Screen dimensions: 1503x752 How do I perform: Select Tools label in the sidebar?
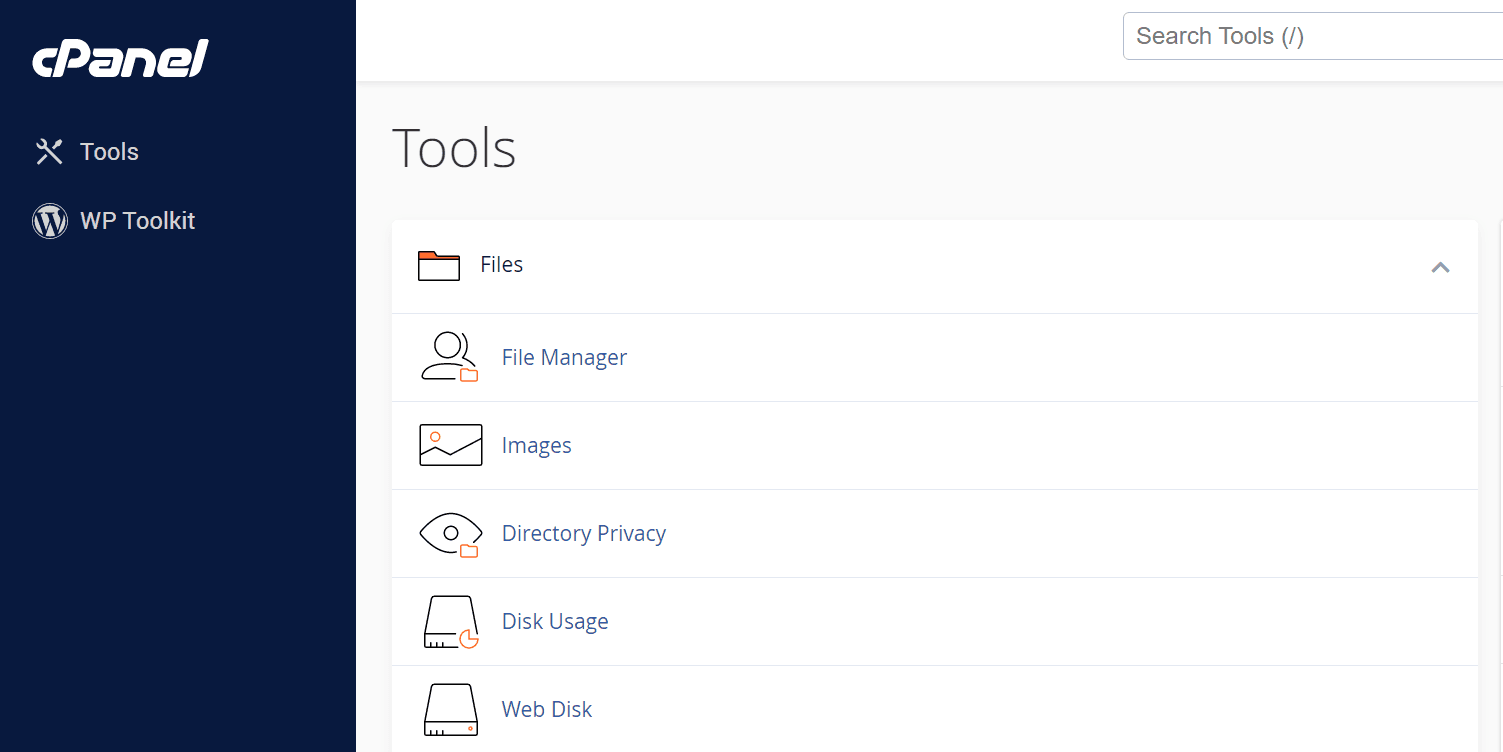(x=109, y=152)
